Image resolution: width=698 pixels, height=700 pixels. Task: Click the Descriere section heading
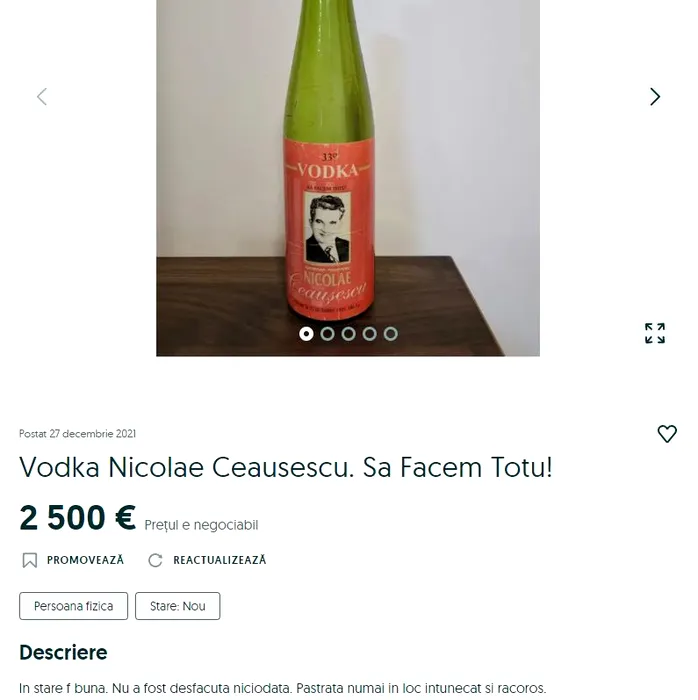click(x=63, y=653)
